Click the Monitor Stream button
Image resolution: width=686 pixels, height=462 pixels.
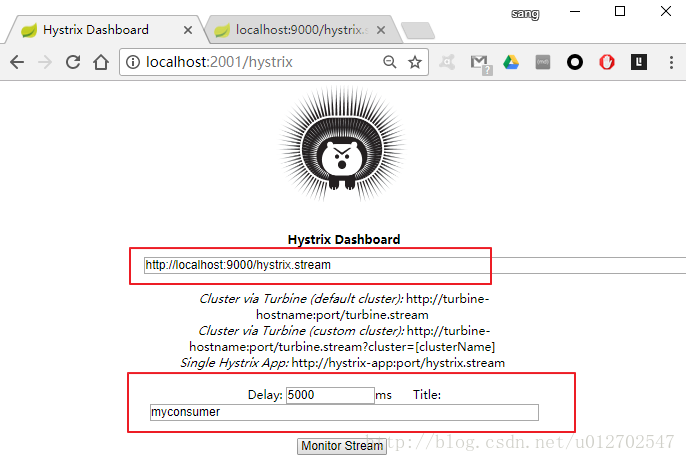342,446
